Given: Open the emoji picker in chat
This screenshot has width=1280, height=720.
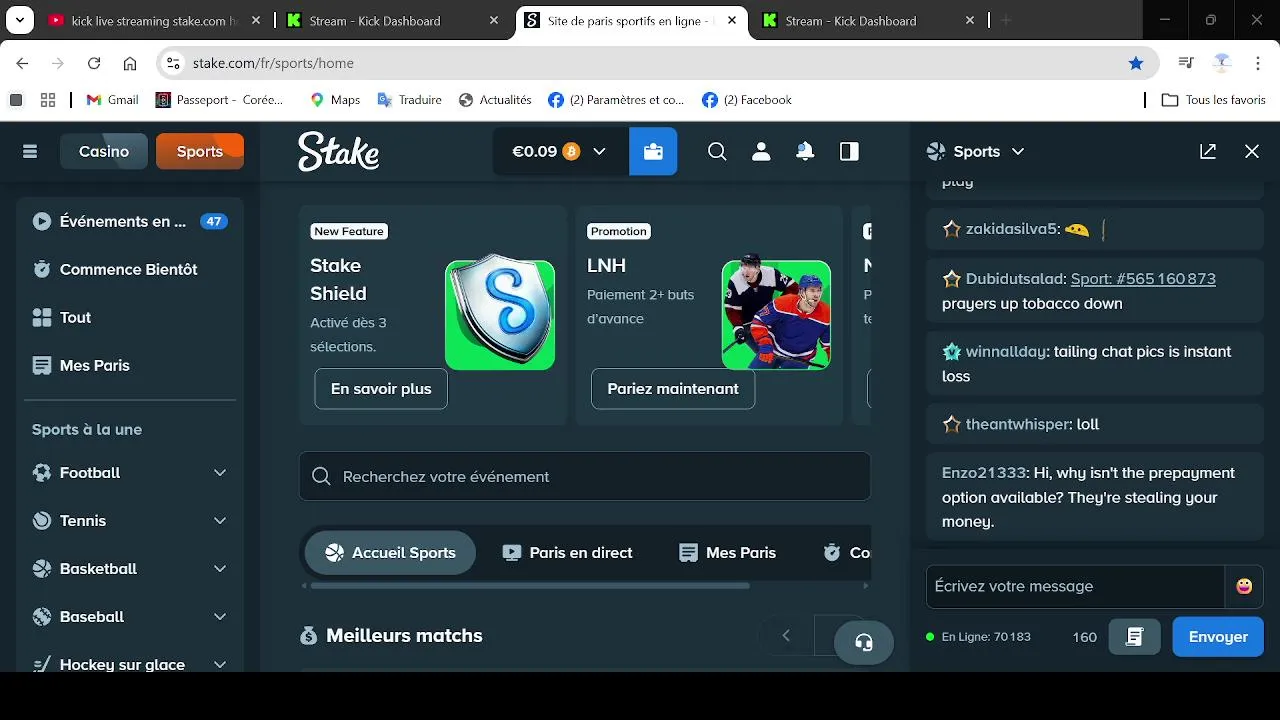Looking at the screenshot, I should coord(1244,586).
